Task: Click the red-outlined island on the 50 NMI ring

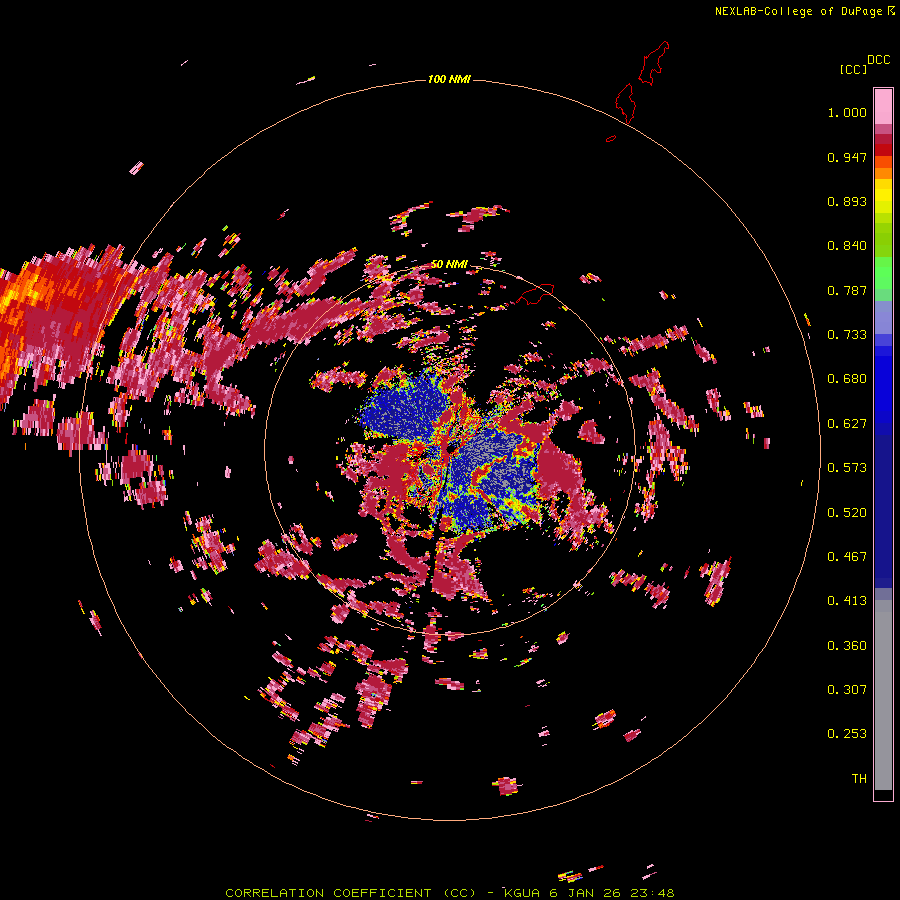Action: tap(536, 294)
